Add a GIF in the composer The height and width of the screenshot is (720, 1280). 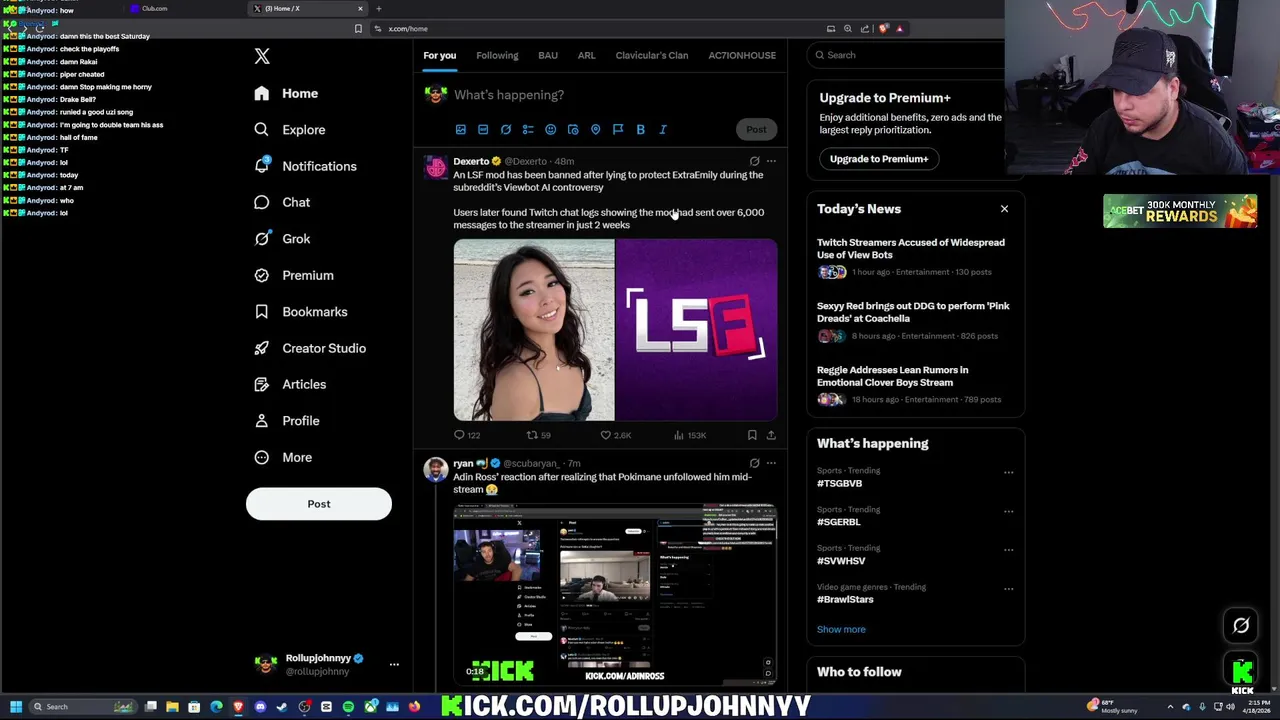click(x=483, y=129)
